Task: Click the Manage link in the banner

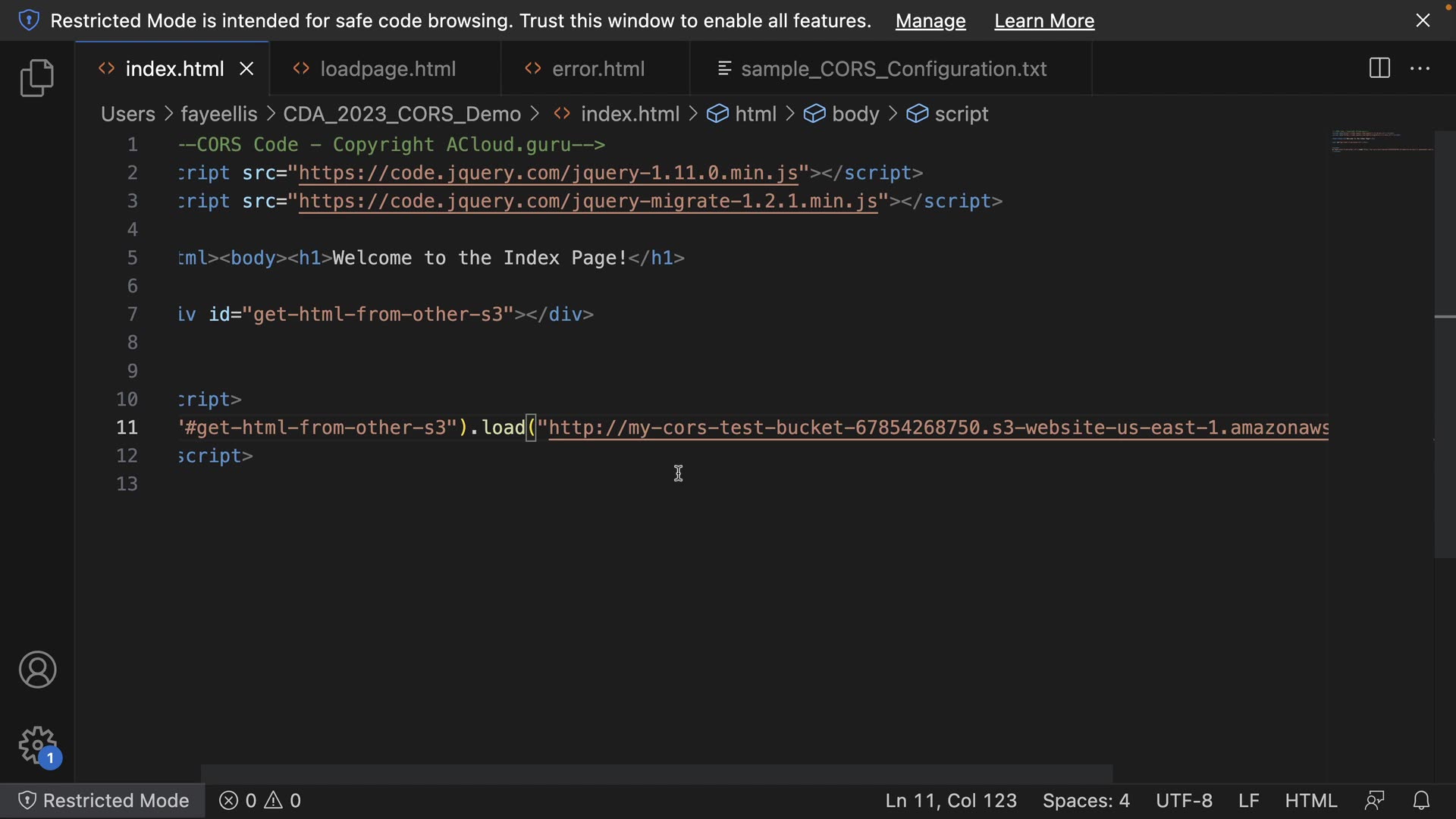Action: click(930, 20)
